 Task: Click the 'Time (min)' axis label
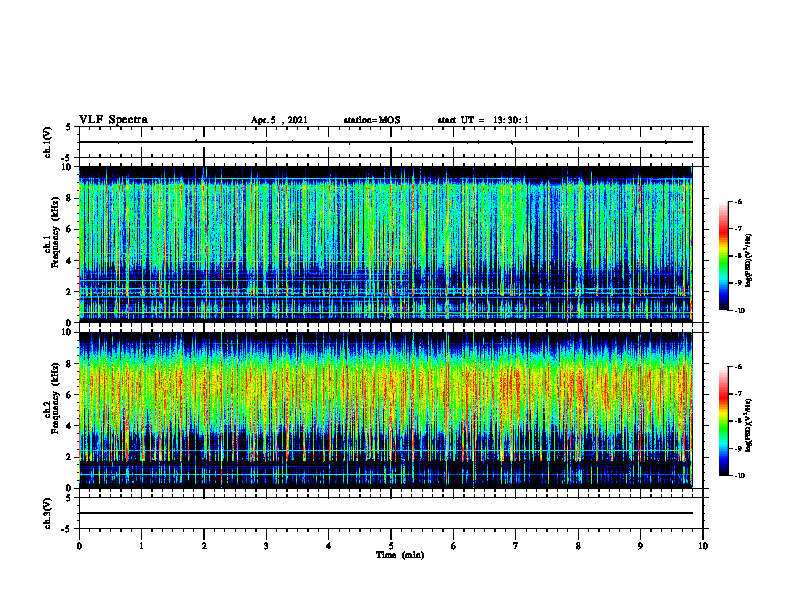400,555
